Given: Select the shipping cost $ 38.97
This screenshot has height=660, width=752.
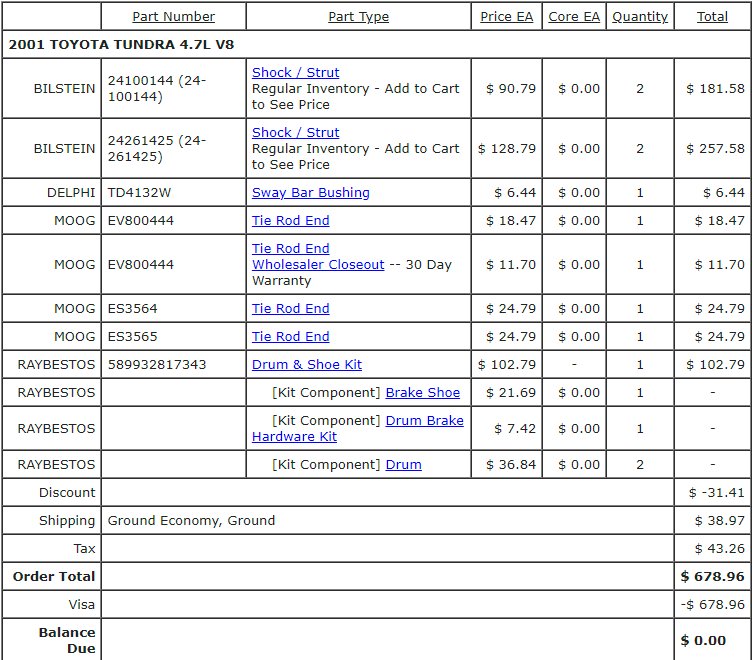Looking at the screenshot, I should click(719, 520).
